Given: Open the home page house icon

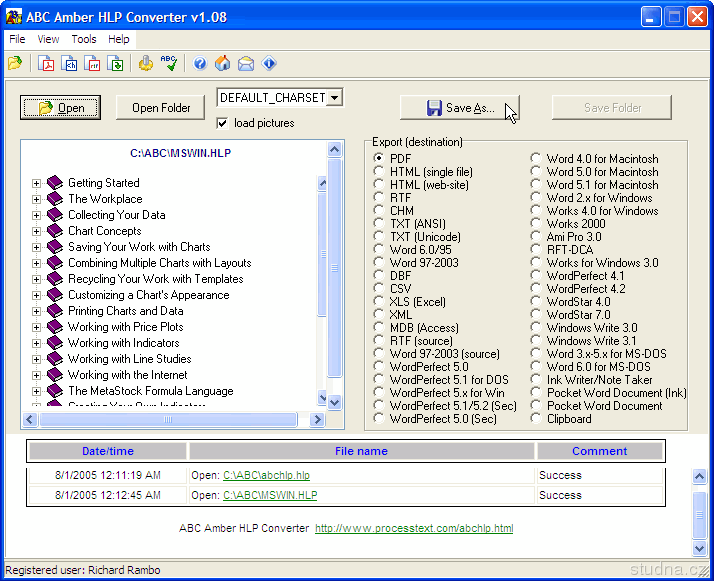Looking at the screenshot, I should pyautogui.click(x=222, y=64).
